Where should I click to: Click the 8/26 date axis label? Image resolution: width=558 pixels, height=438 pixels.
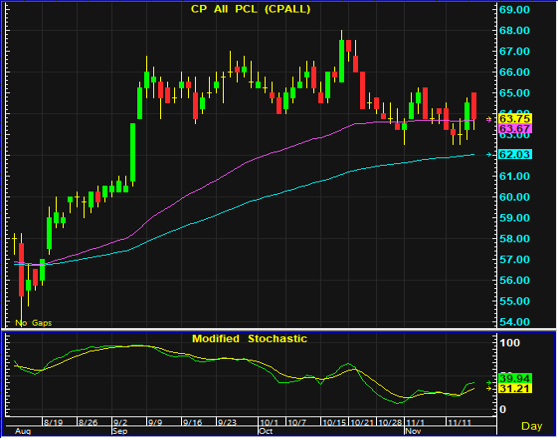click(88, 423)
